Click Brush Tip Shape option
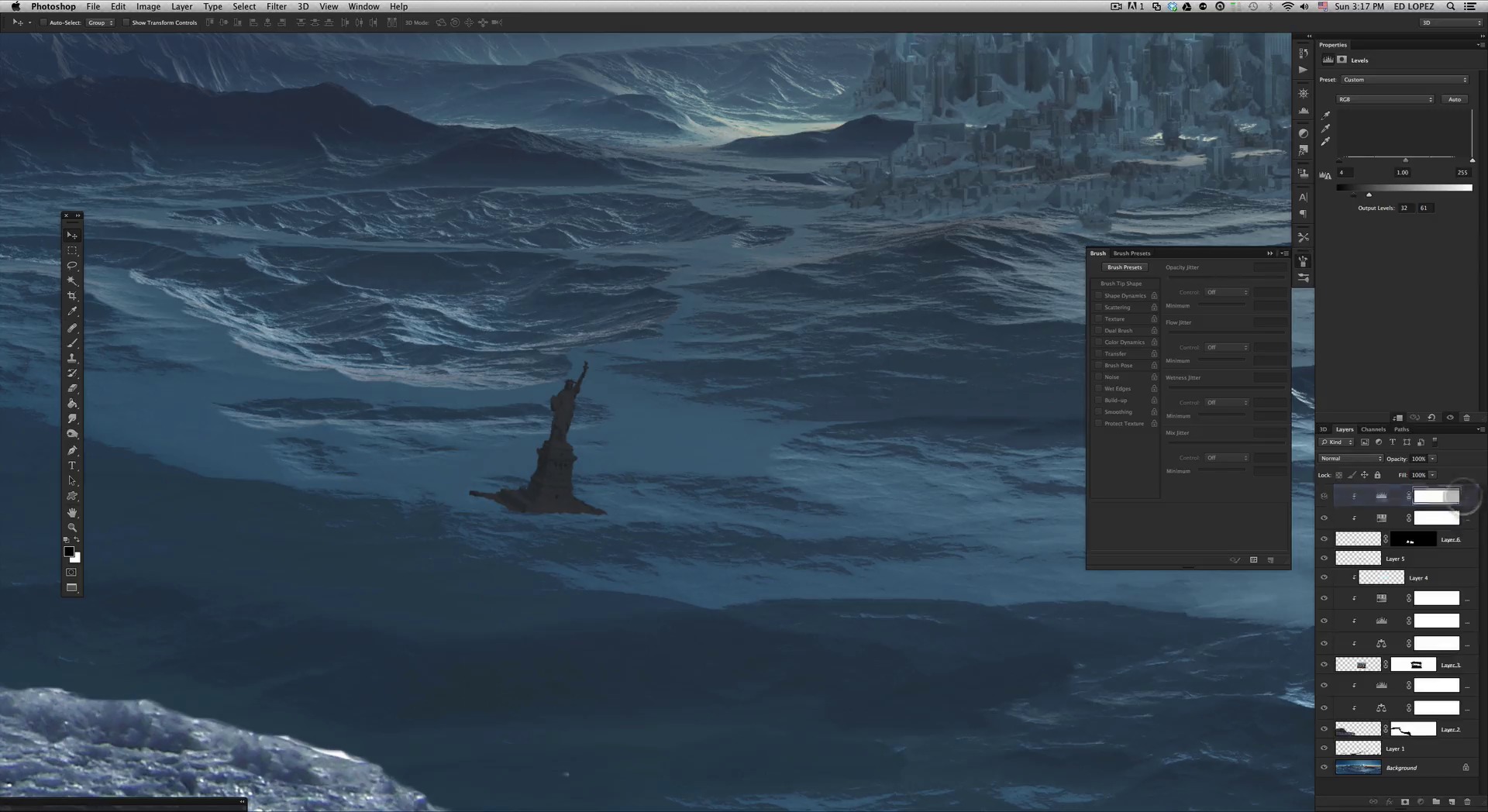The image size is (1488, 812). click(x=1121, y=284)
